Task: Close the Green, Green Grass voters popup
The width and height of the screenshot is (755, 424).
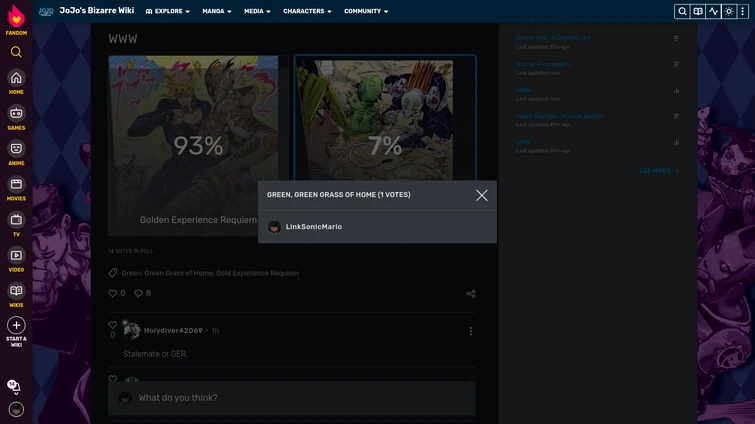Action: tap(482, 195)
